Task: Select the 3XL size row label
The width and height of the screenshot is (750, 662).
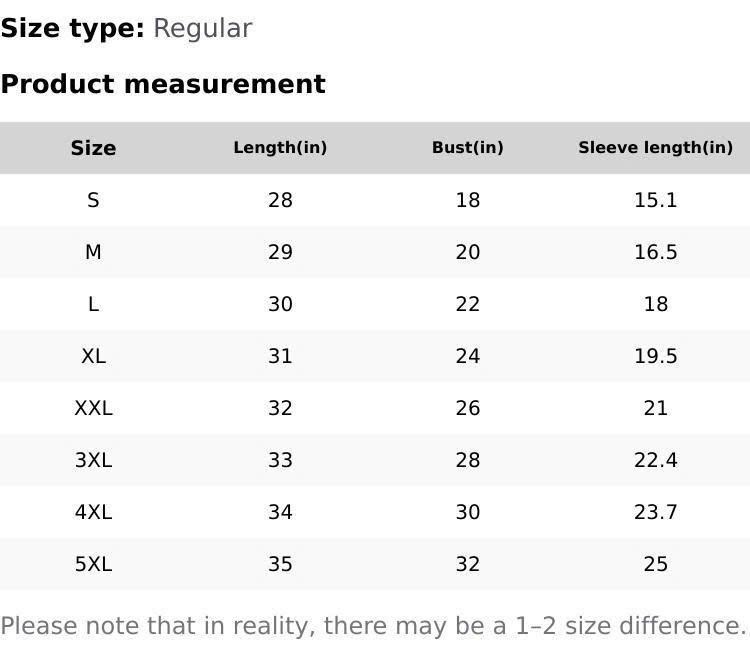Action: [93, 460]
